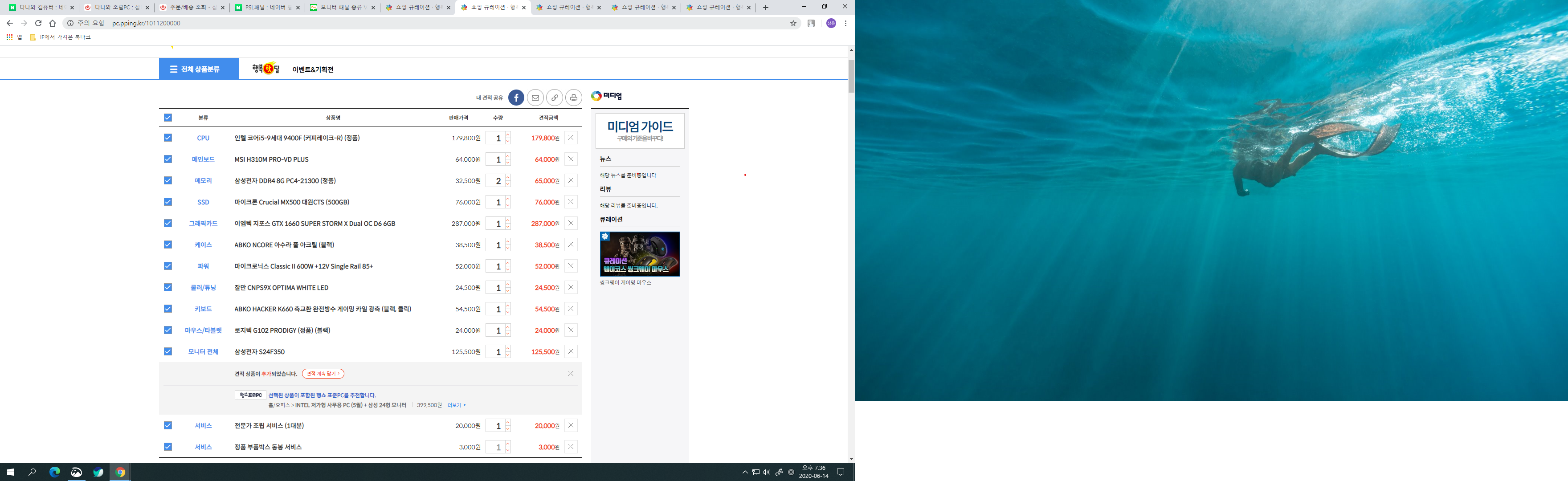Share estimate via email icon

click(x=535, y=98)
